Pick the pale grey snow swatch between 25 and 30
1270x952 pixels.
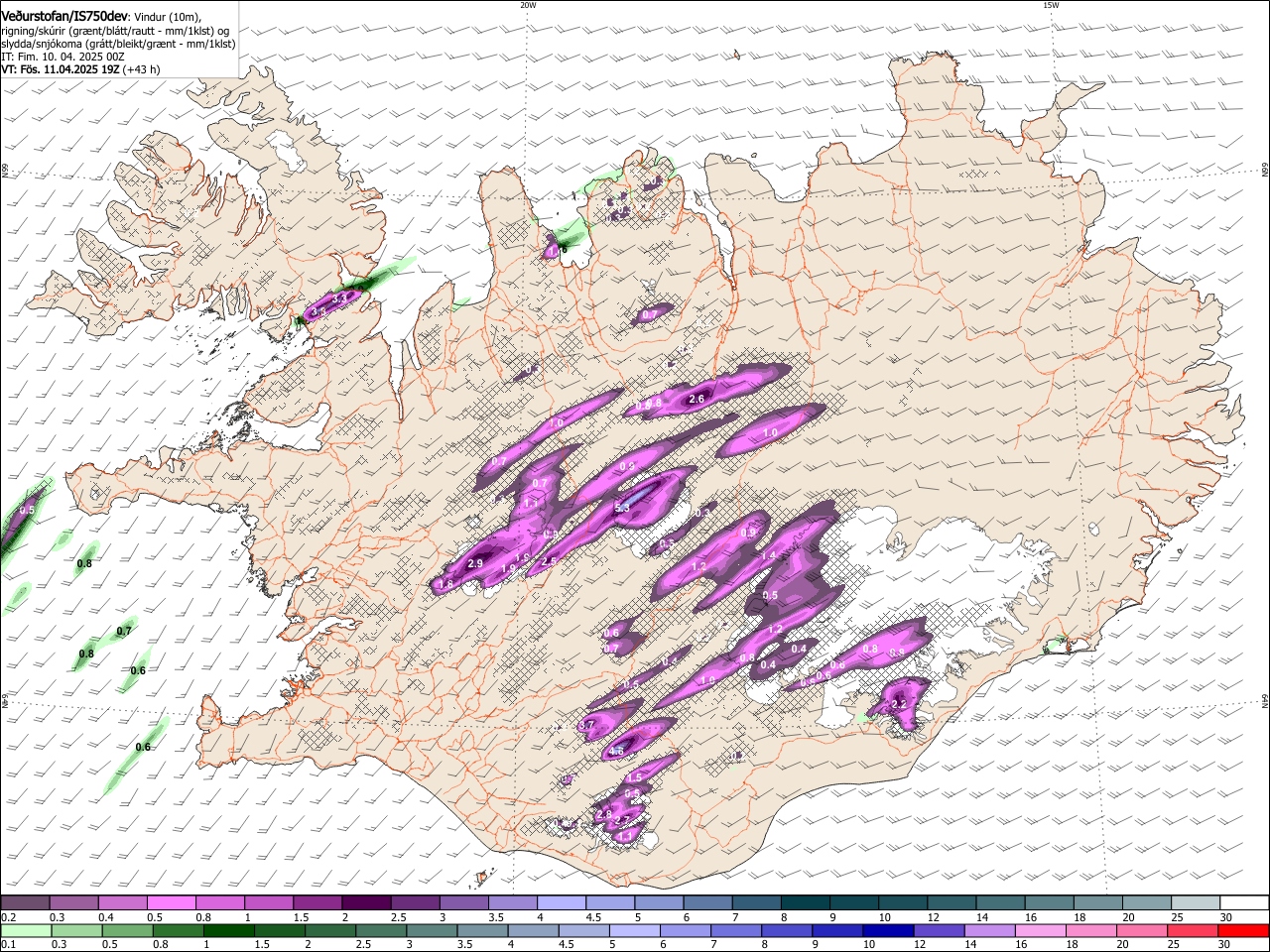pos(1196,903)
